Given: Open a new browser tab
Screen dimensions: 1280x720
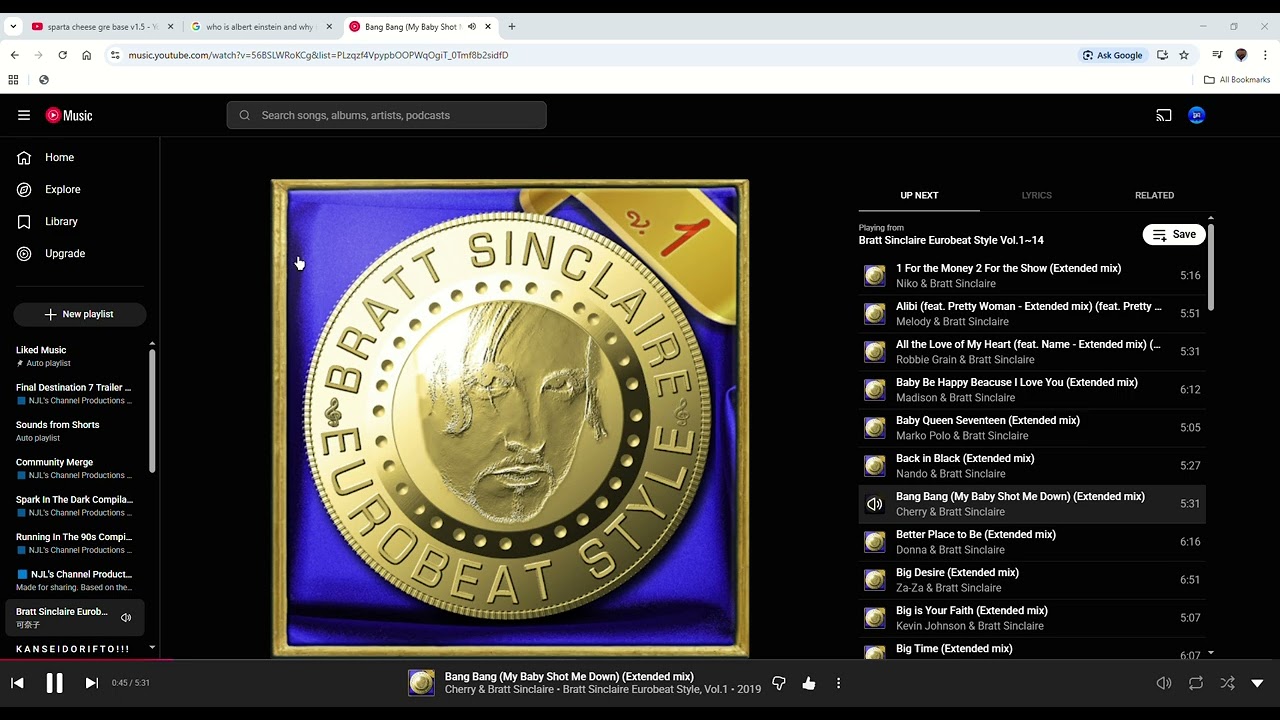Looking at the screenshot, I should pos(512,27).
